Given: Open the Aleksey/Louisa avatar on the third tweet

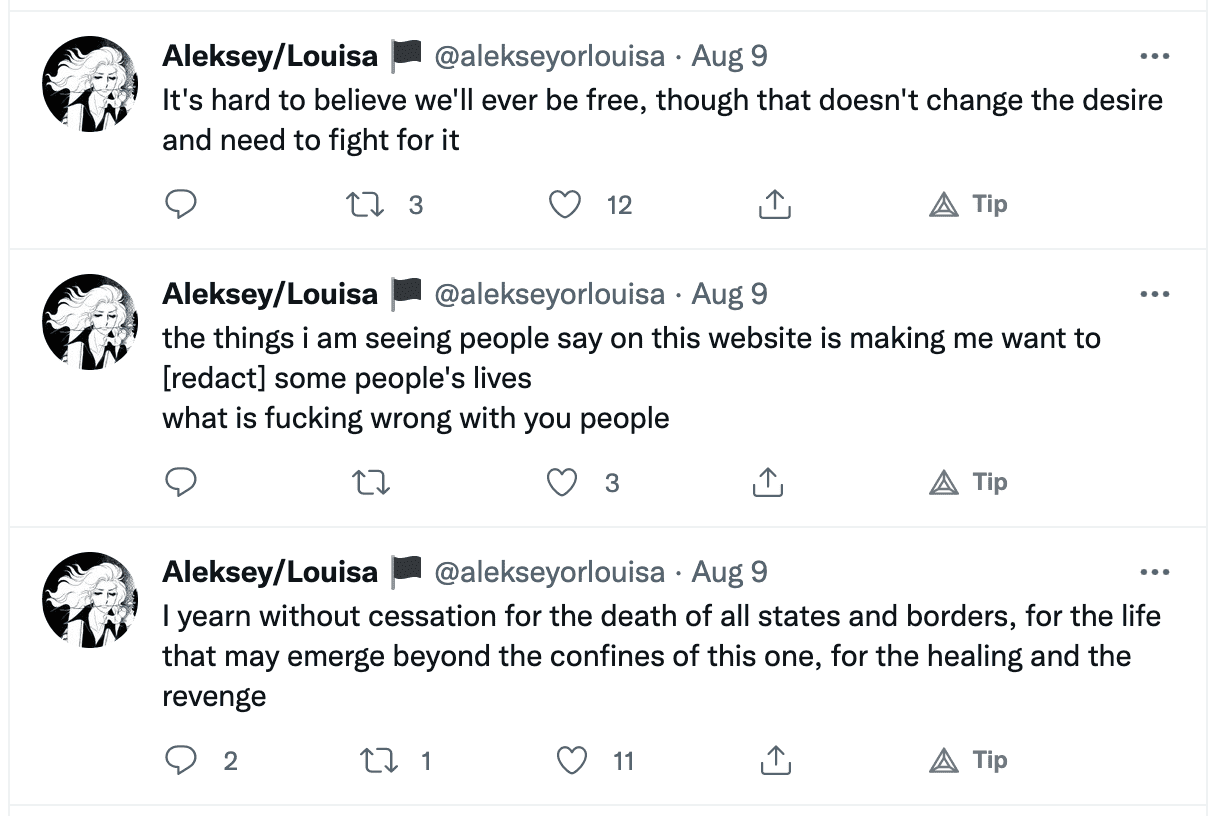Looking at the screenshot, I should pyautogui.click(x=89, y=599).
